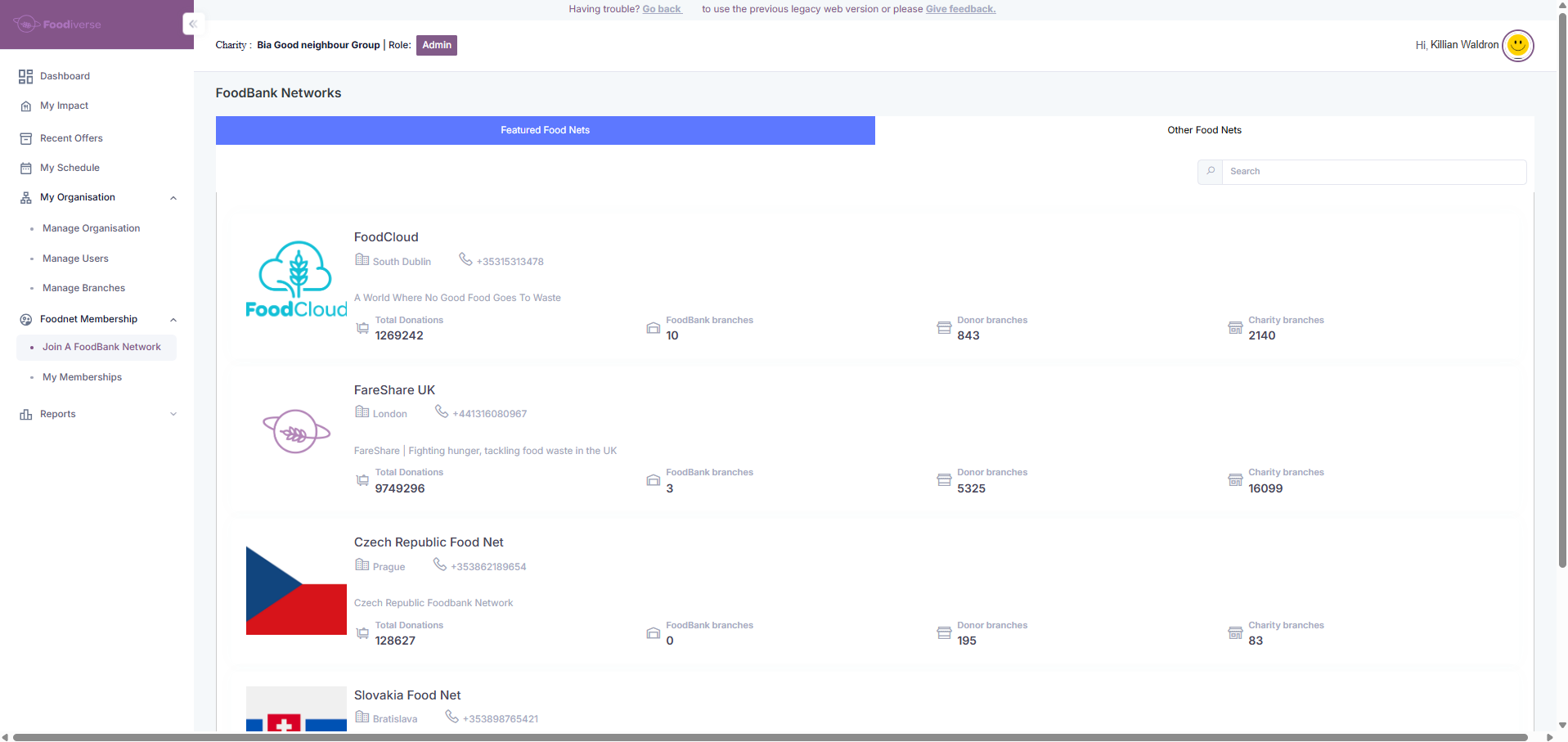
Task: Collapse the My Organisation menu section
Action: (173, 198)
